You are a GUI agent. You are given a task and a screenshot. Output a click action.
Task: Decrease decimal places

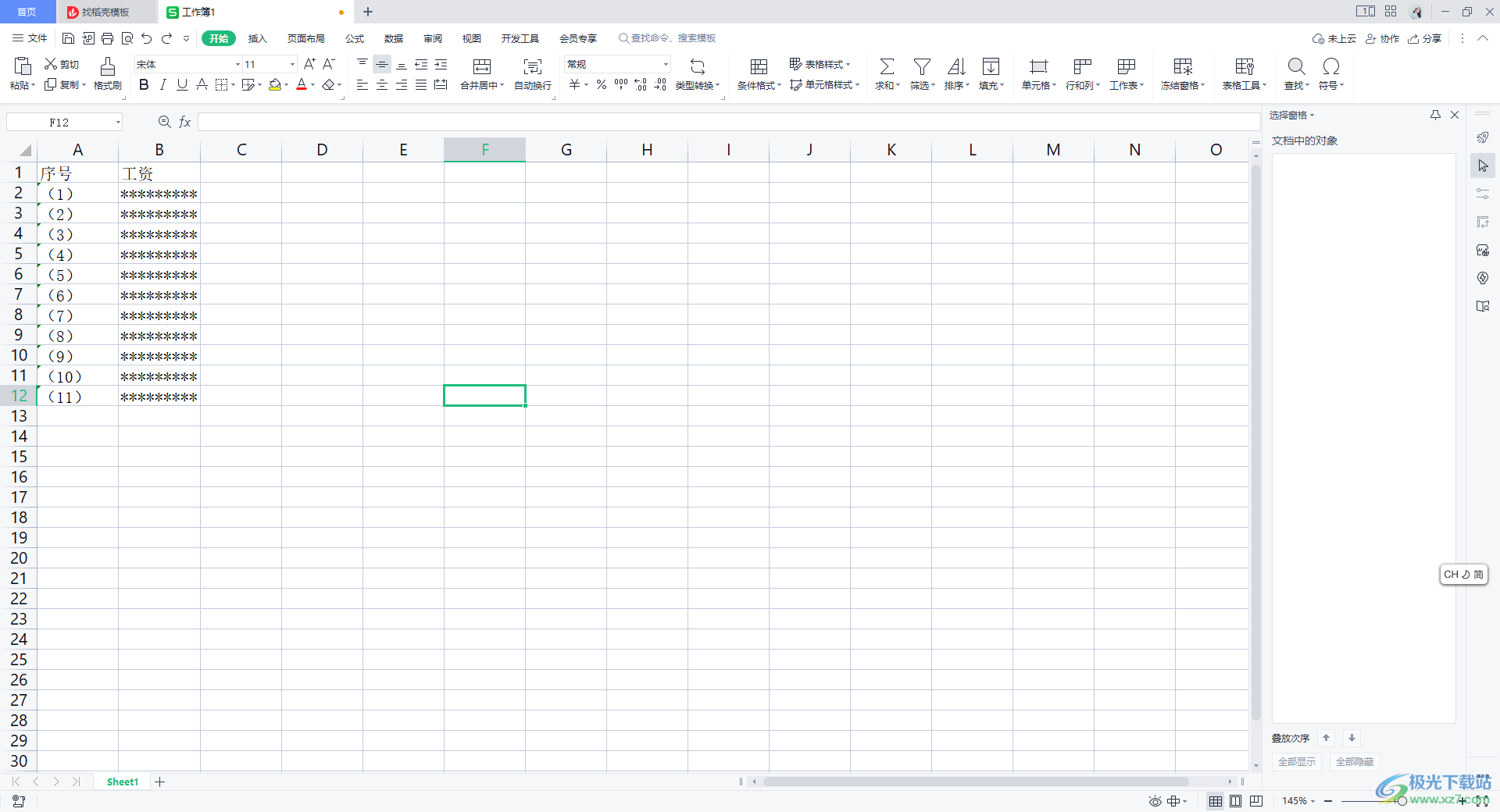pos(660,84)
